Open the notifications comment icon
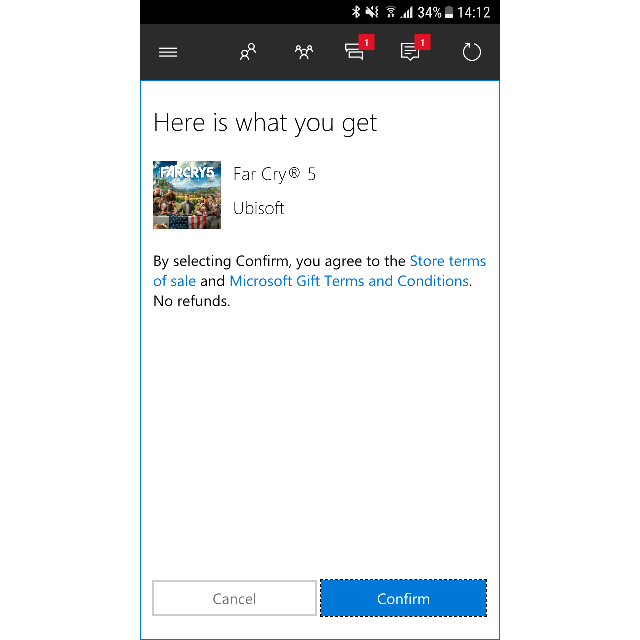The image size is (640, 640). coord(415,49)
